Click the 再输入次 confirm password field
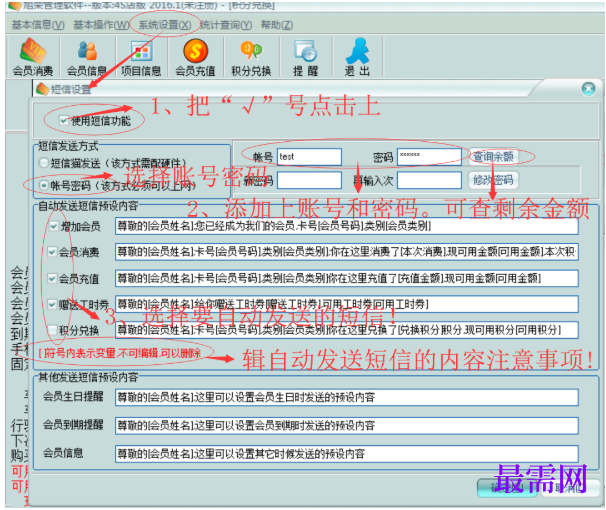The width and height of the screenshot is (606, 510). [x=429, y=180]
